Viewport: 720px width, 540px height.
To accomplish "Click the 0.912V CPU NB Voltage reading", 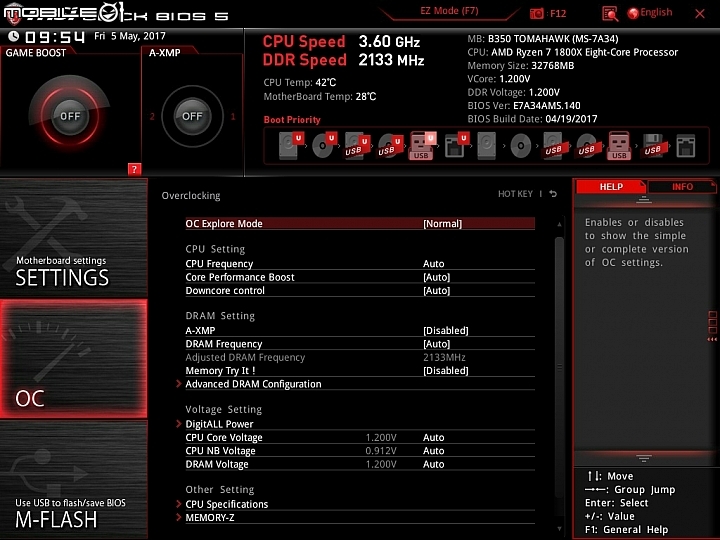I will point(381,450).
